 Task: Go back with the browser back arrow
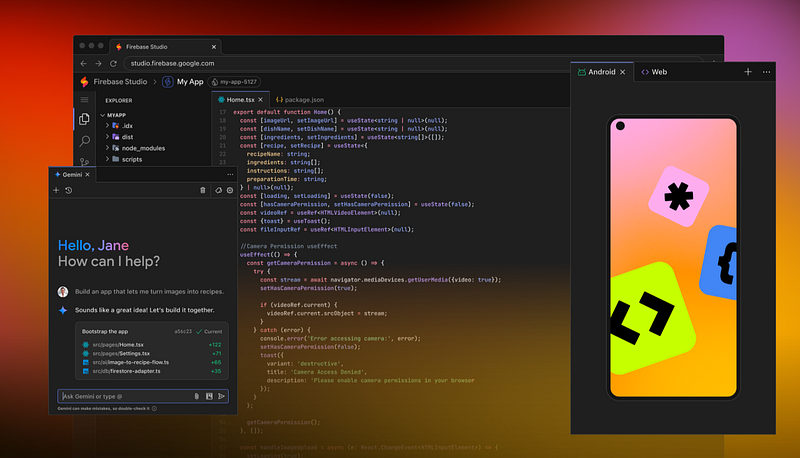click(x=84, y=63)
